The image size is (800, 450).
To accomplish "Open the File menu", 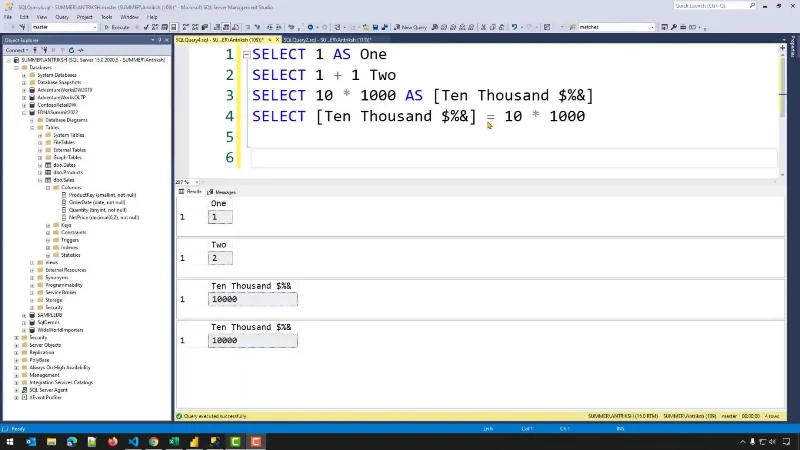I will (x=8, y=17).
